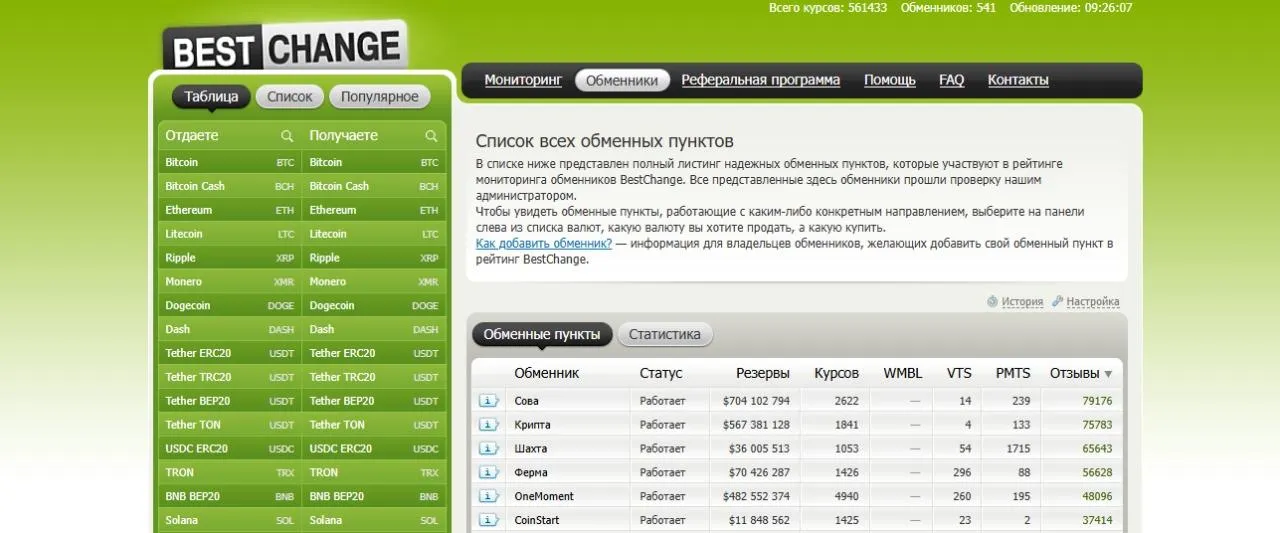
Task: Open the Контакты menu item
Action: (1018, 80)
